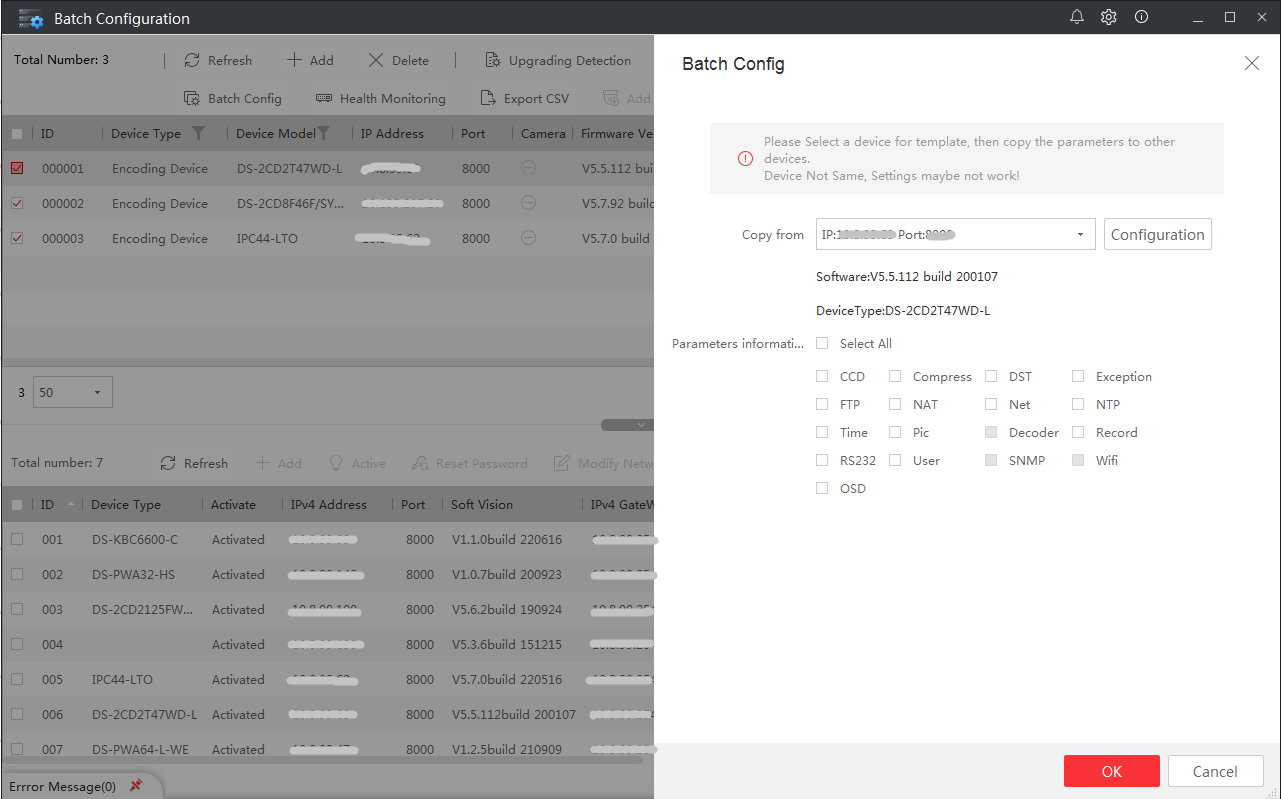Toggle the OSD parameter checkbox
The height and width of the screenshot is (799, 1281).
[822, 488]
